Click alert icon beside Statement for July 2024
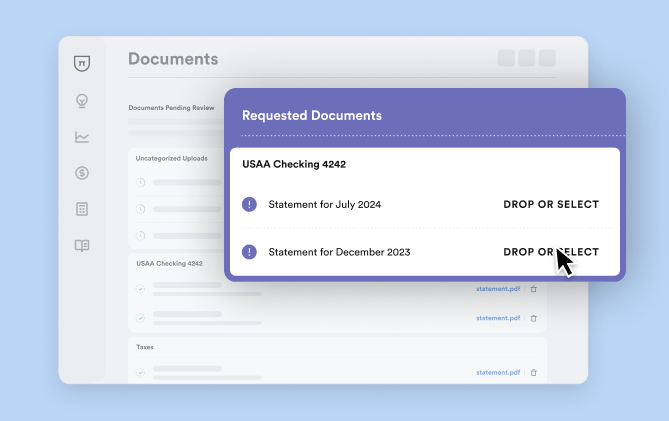This screenshot has width=669, height=421. click(250, 204)
